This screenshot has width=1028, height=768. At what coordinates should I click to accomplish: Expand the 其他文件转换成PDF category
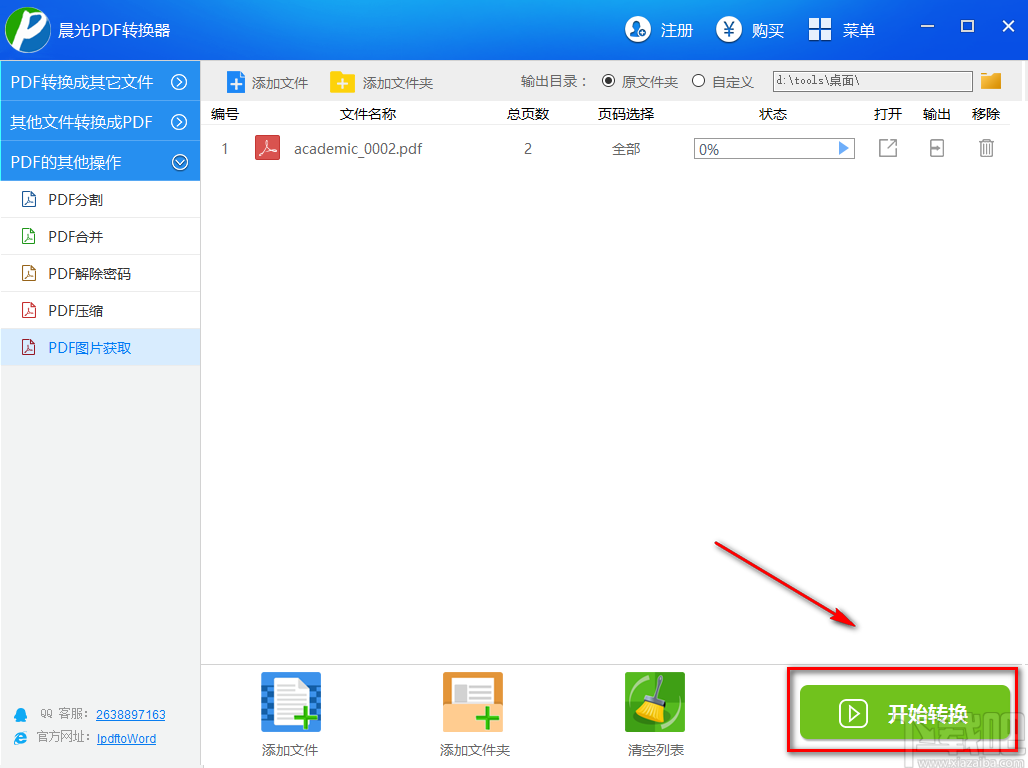(x=100, y=121)
